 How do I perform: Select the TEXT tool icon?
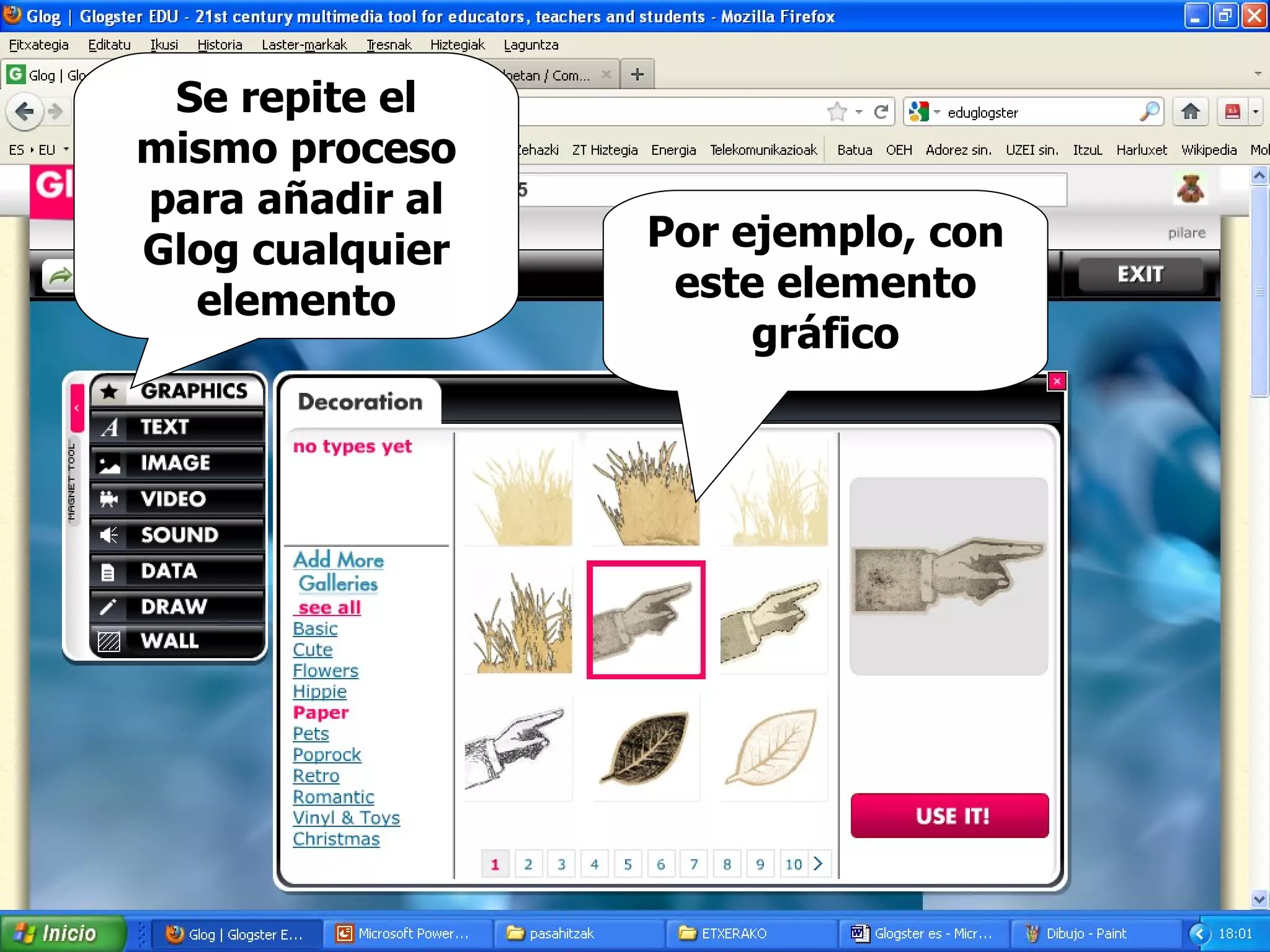177,427
